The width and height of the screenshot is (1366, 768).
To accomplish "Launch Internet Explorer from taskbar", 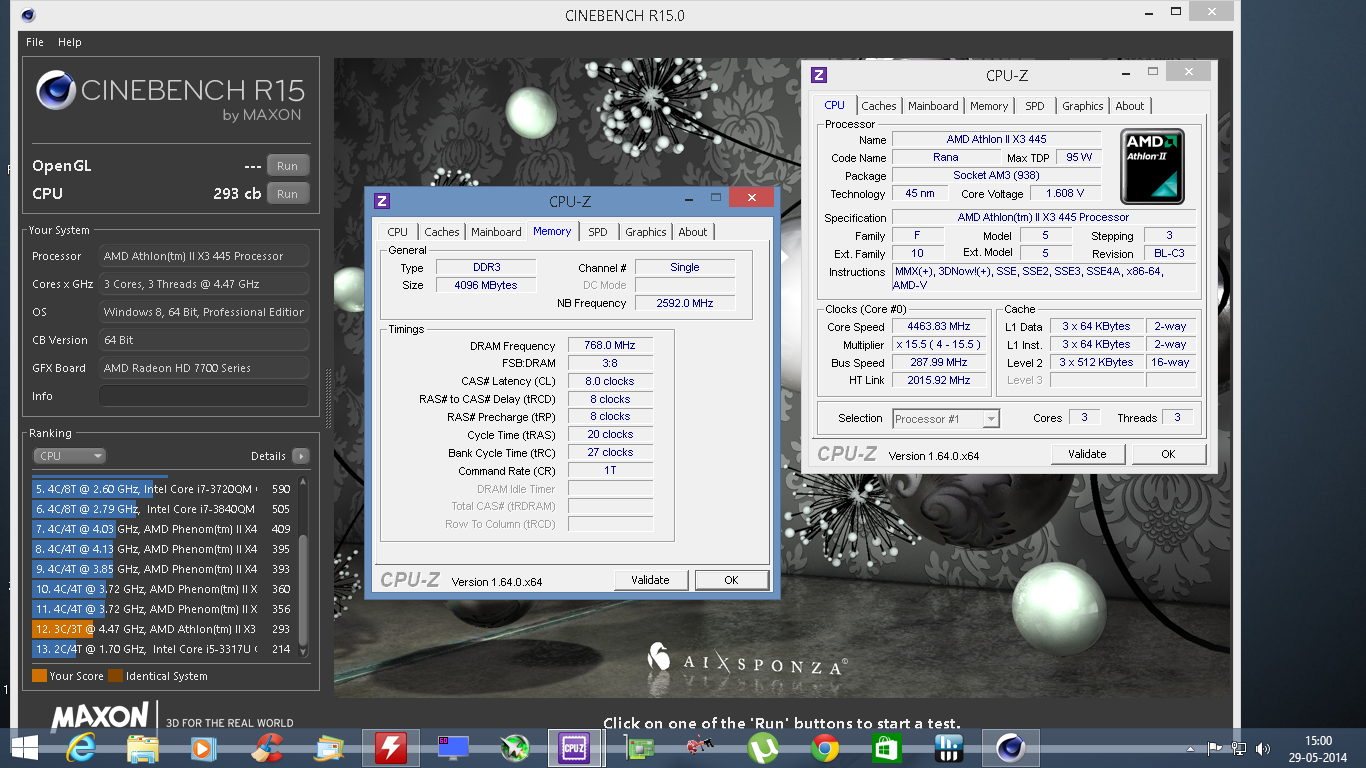I will pyautogui.click(x=81, y=748).
